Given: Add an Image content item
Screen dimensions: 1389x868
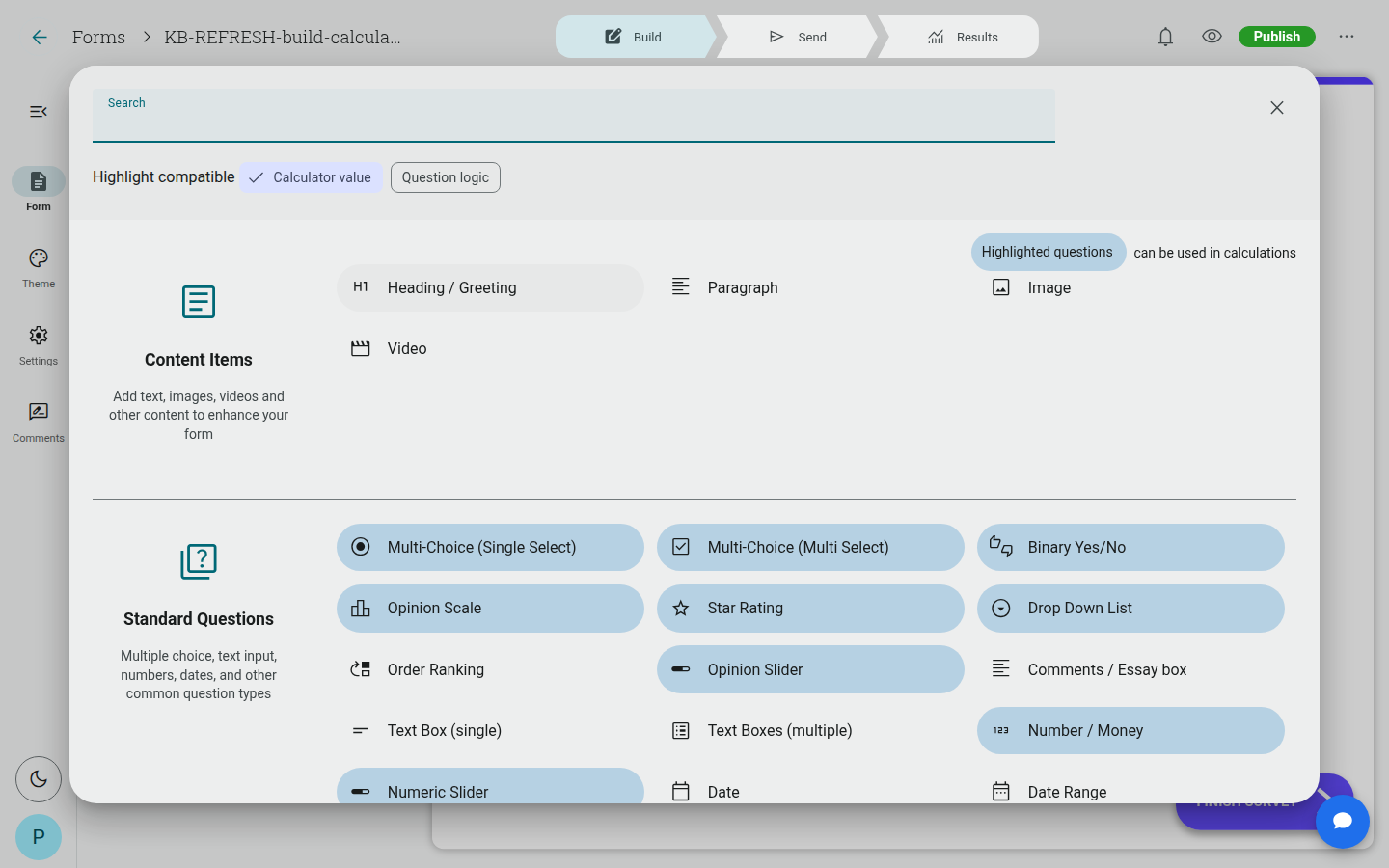Looking at the screenshot, I should click(1130, 287).
